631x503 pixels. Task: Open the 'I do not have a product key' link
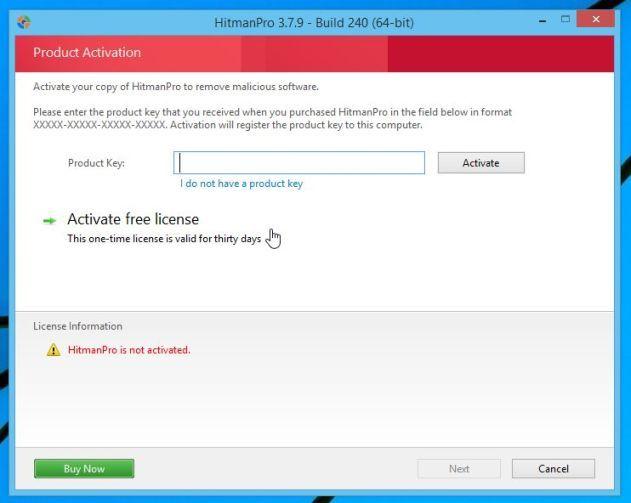coord(241,183)
